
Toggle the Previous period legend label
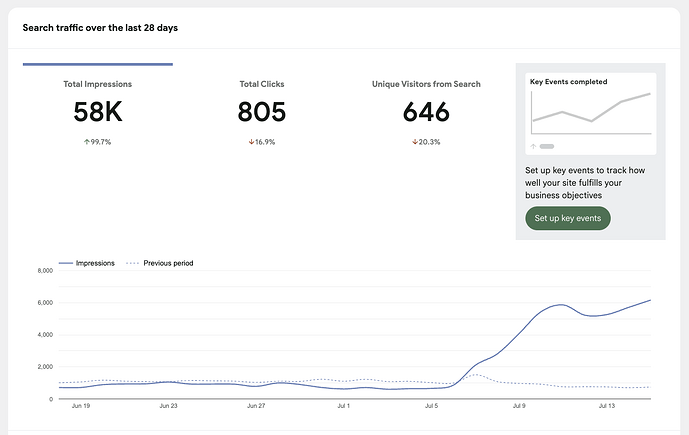168,263
